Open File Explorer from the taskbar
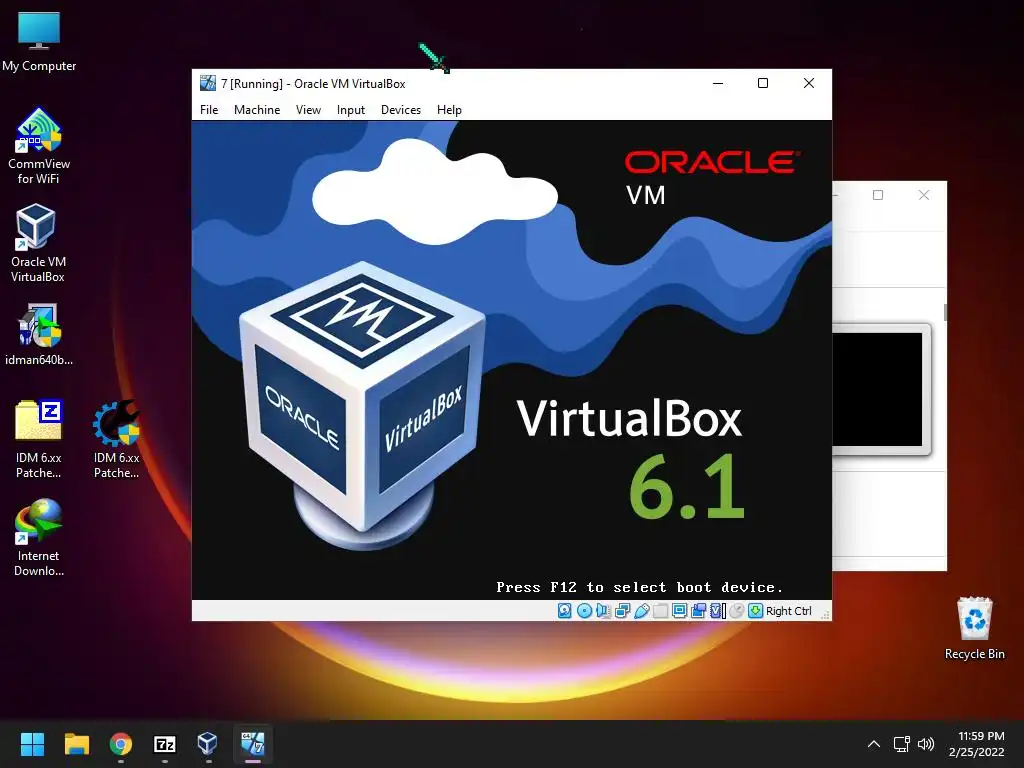1024x768 pixels. [76, 744]
